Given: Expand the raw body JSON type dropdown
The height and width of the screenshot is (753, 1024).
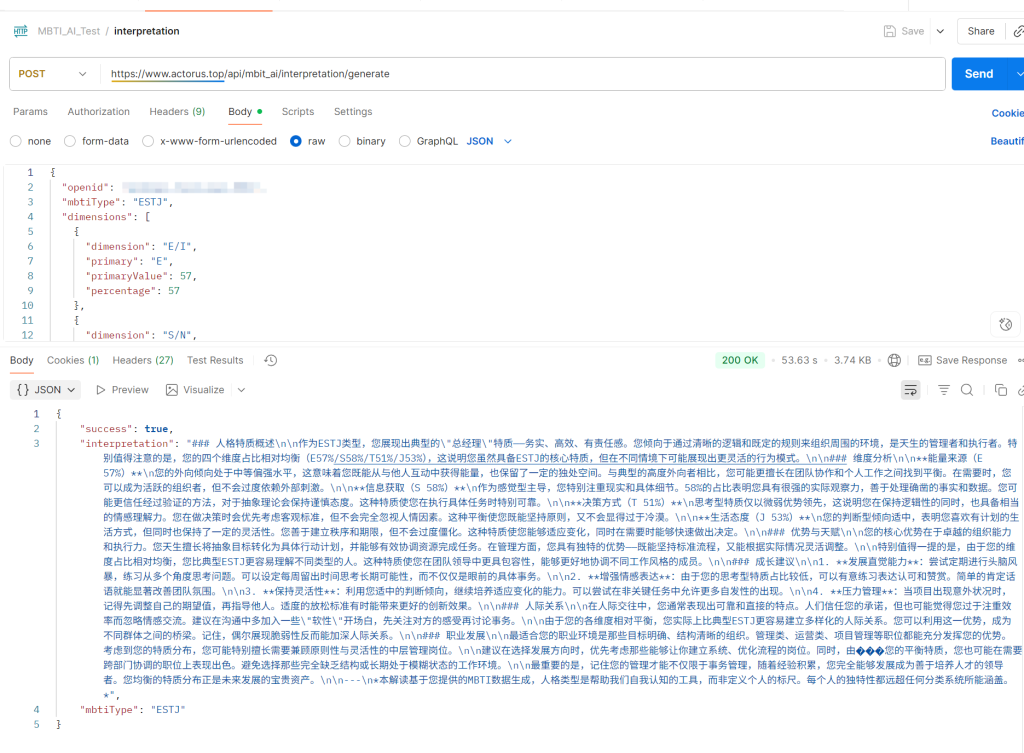Looking at the screenshot, I should pos(489,141).
